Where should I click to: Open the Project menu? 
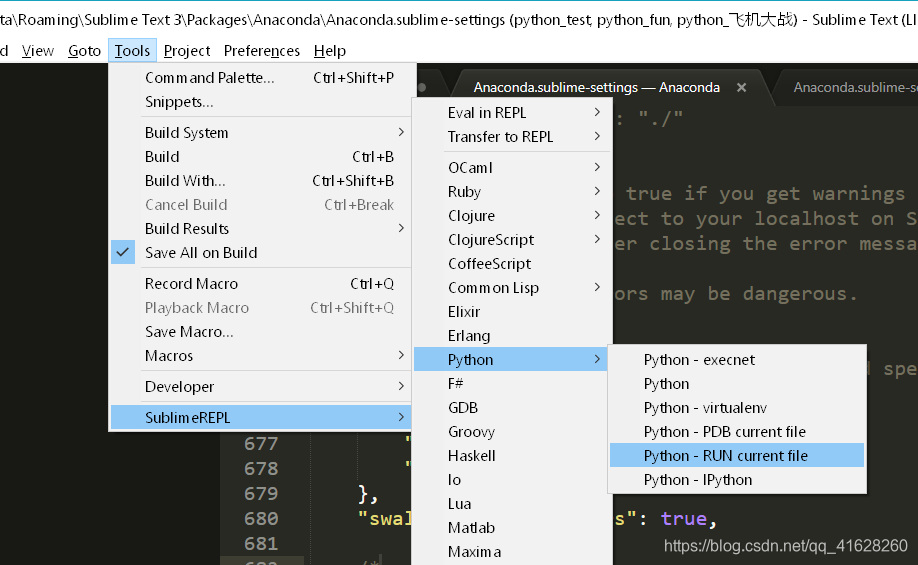pos(187,51)
